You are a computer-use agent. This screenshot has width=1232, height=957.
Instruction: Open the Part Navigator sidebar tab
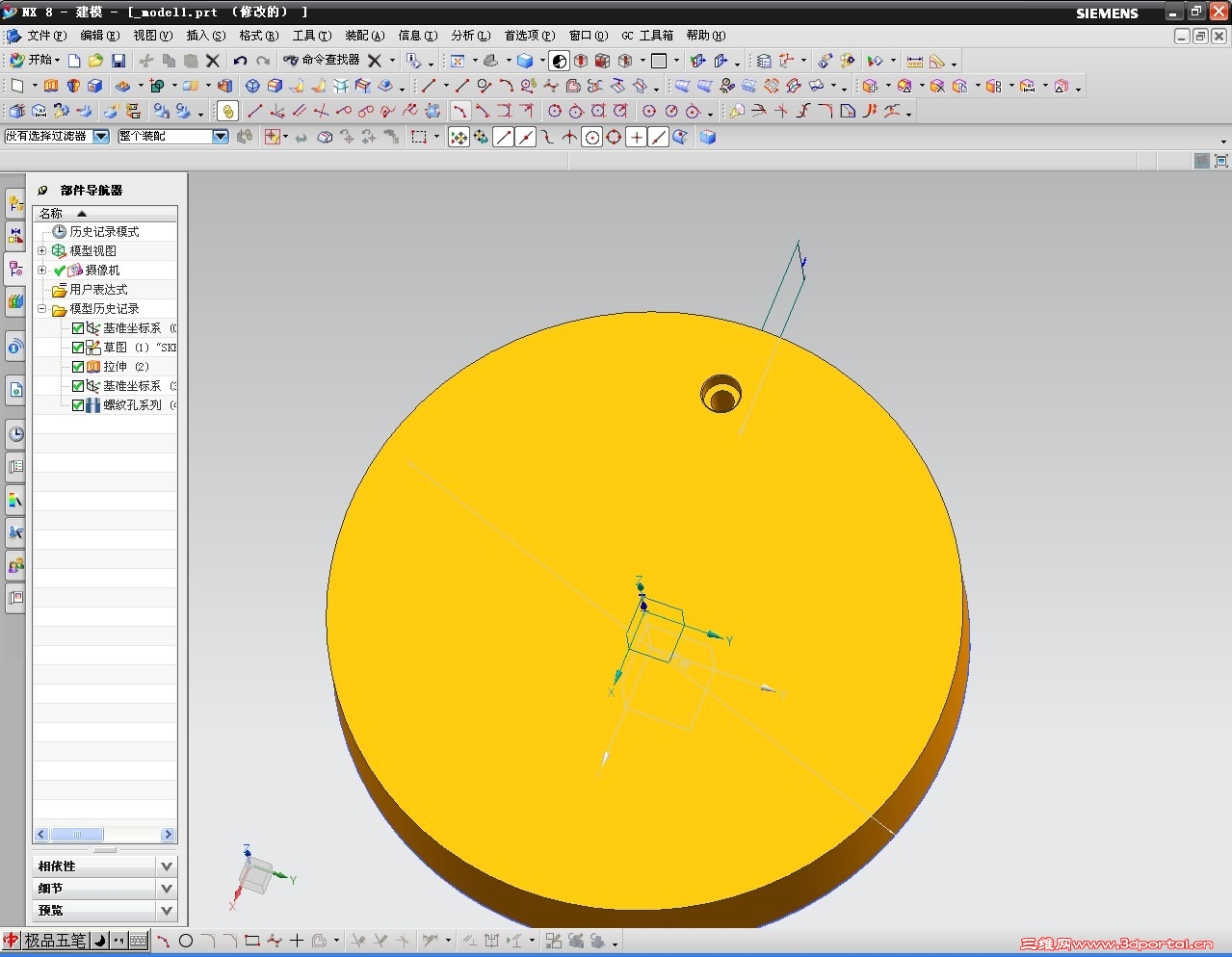click(15, 269)
